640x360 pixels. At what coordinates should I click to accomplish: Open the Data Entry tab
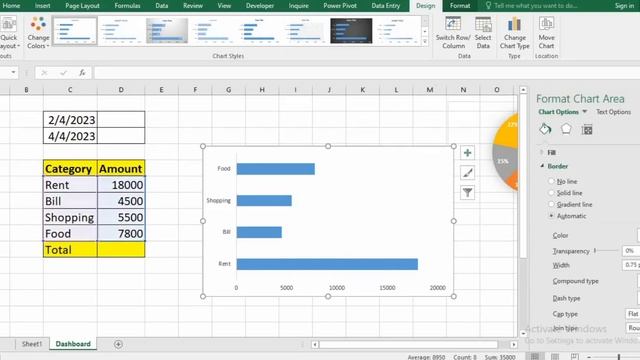pyautogui.click(x=386, y=6)
